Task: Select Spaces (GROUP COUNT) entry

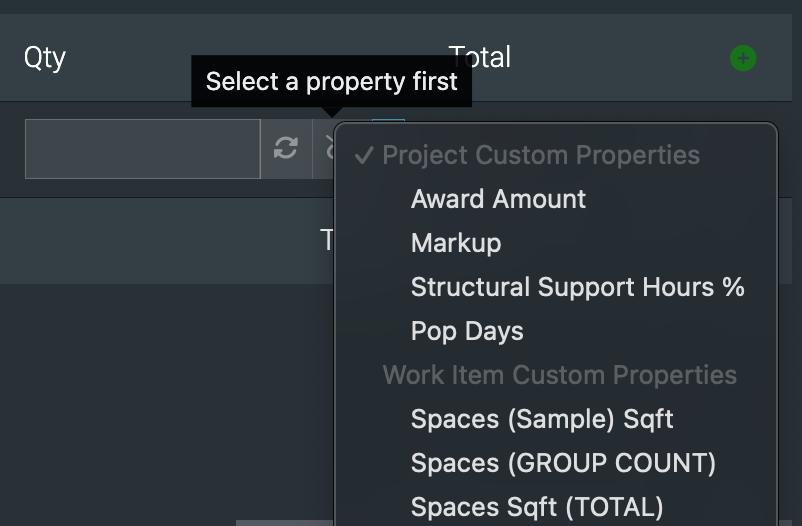Action: point(563,463)
